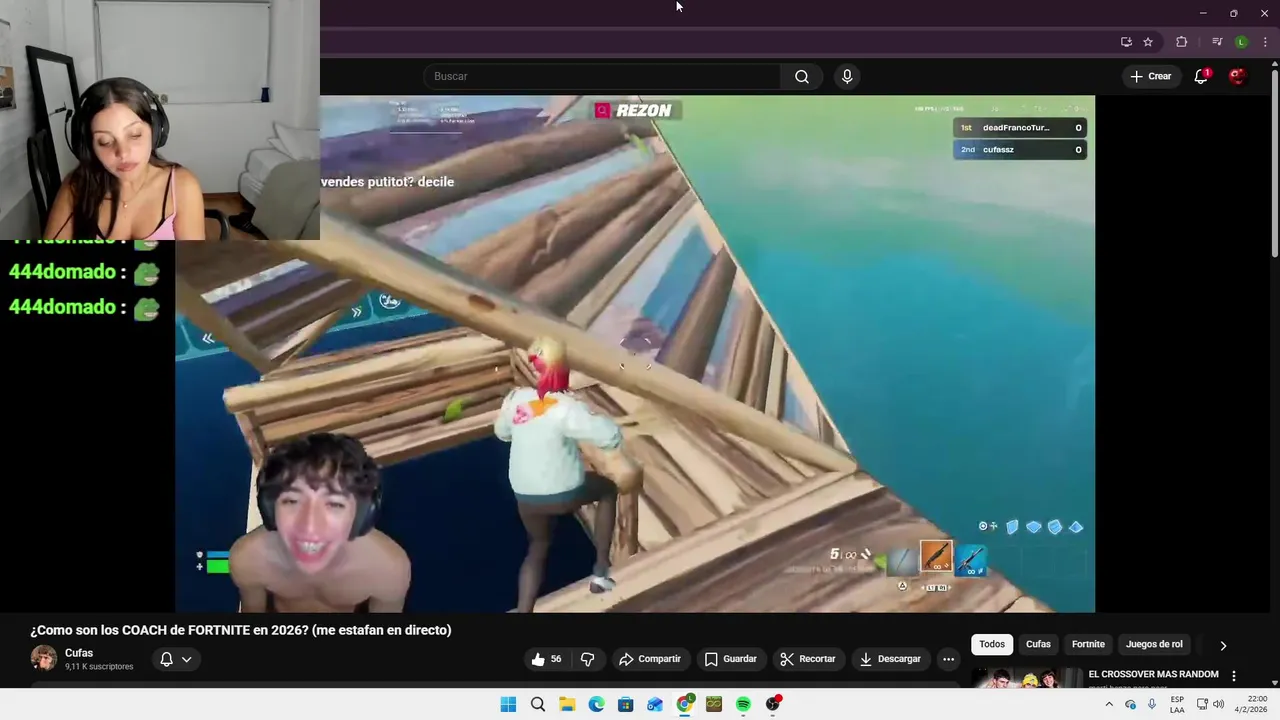Click the Guardar button
Viewport: 1280px width, 720px height.
(x=730, y=659)
